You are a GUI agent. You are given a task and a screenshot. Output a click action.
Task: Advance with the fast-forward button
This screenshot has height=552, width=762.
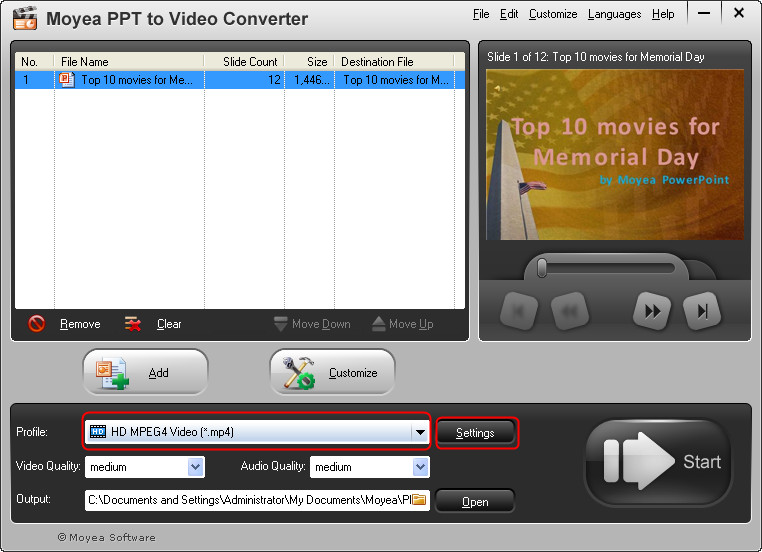tap(652, 311)
